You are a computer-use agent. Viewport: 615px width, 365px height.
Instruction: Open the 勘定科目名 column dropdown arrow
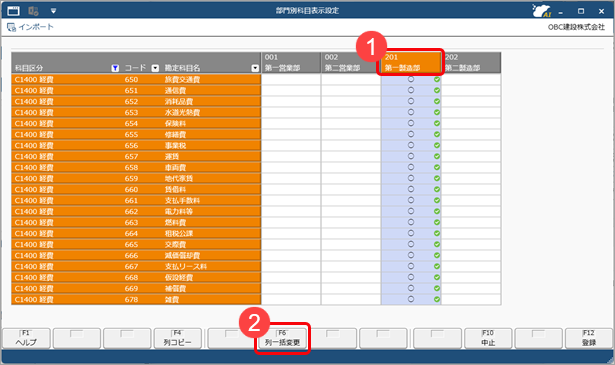pos(255,68)
